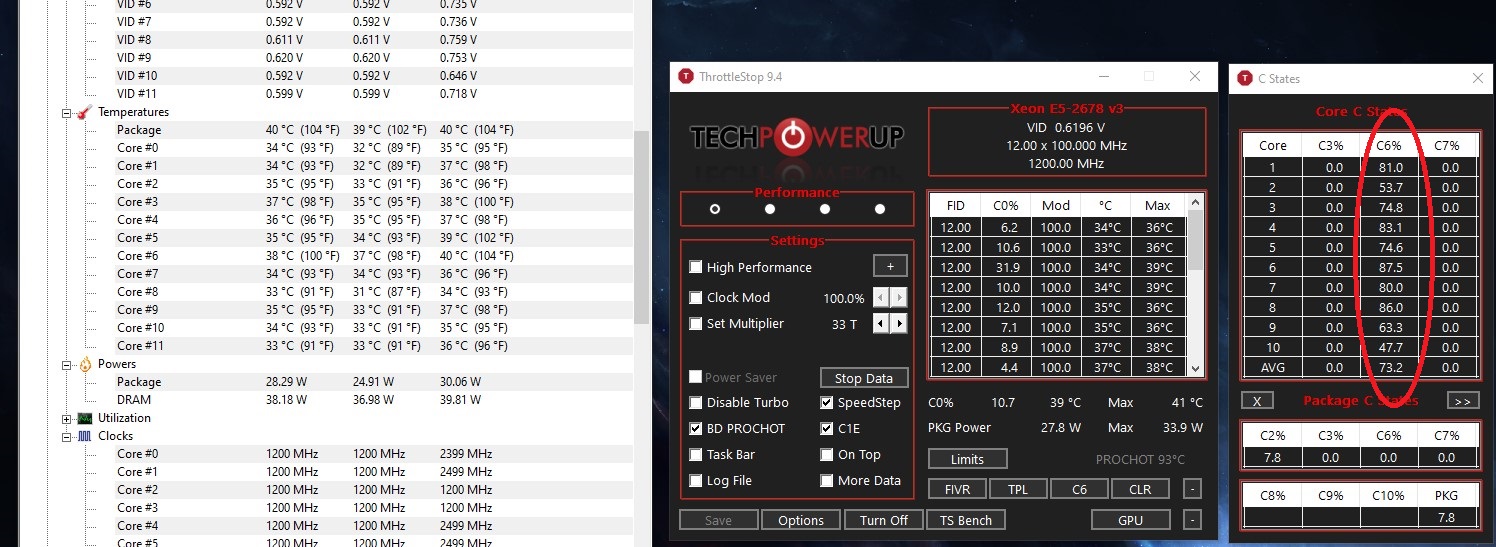Enable the High Performance checkbox
This screenshot has width=1496, height=547.
tap(696, 267)
